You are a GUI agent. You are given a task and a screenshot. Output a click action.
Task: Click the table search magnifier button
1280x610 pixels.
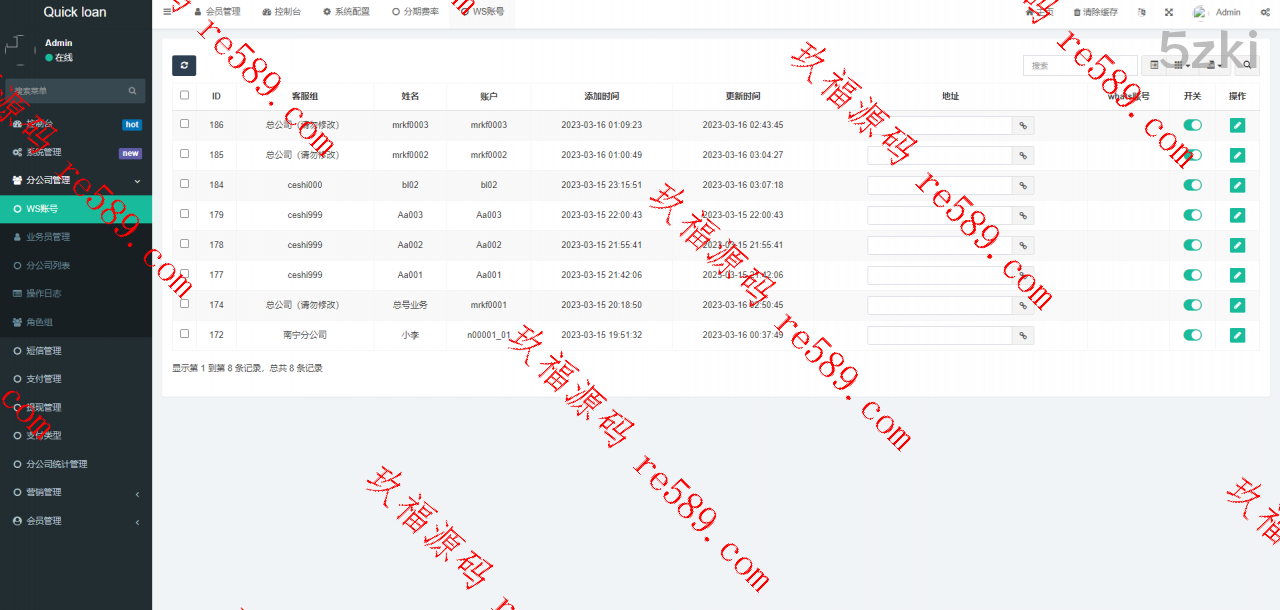tap(1247, 66)
